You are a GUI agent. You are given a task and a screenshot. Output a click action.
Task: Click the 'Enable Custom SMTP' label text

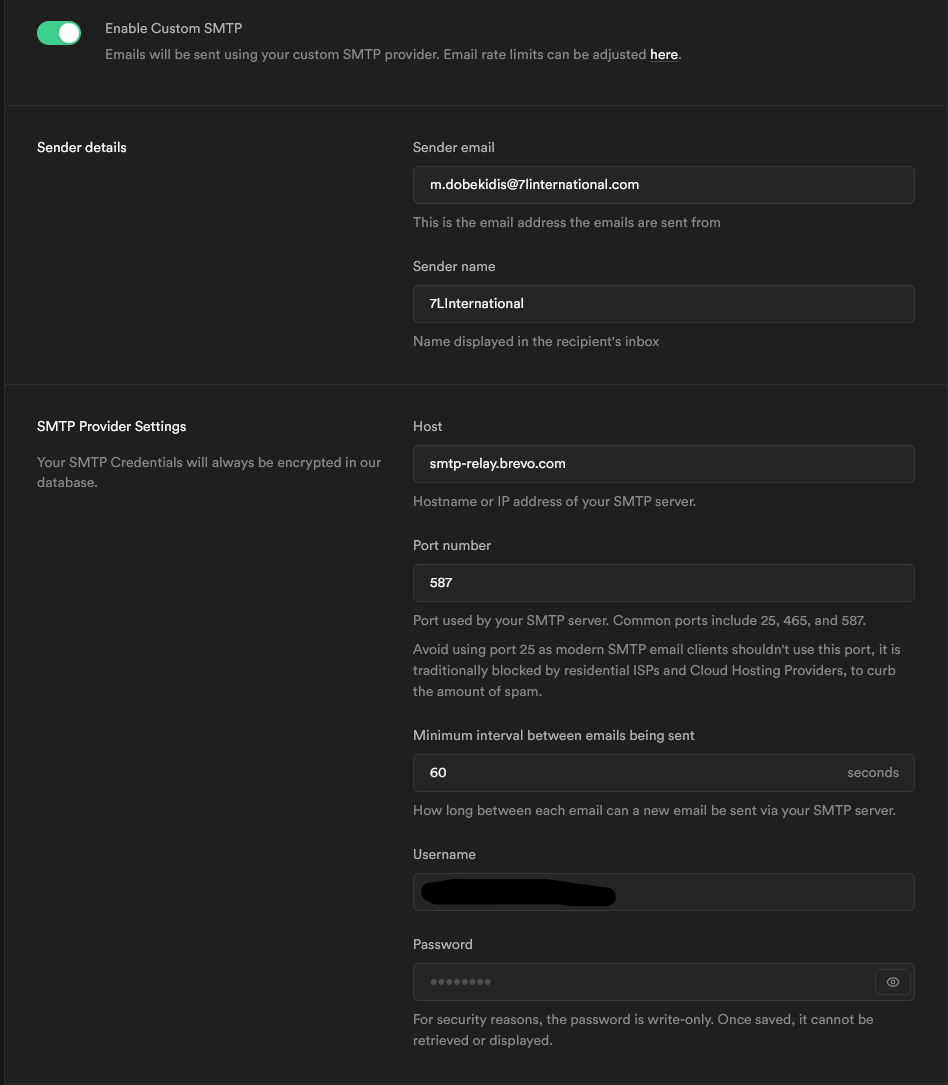click(x=173, y=28)
